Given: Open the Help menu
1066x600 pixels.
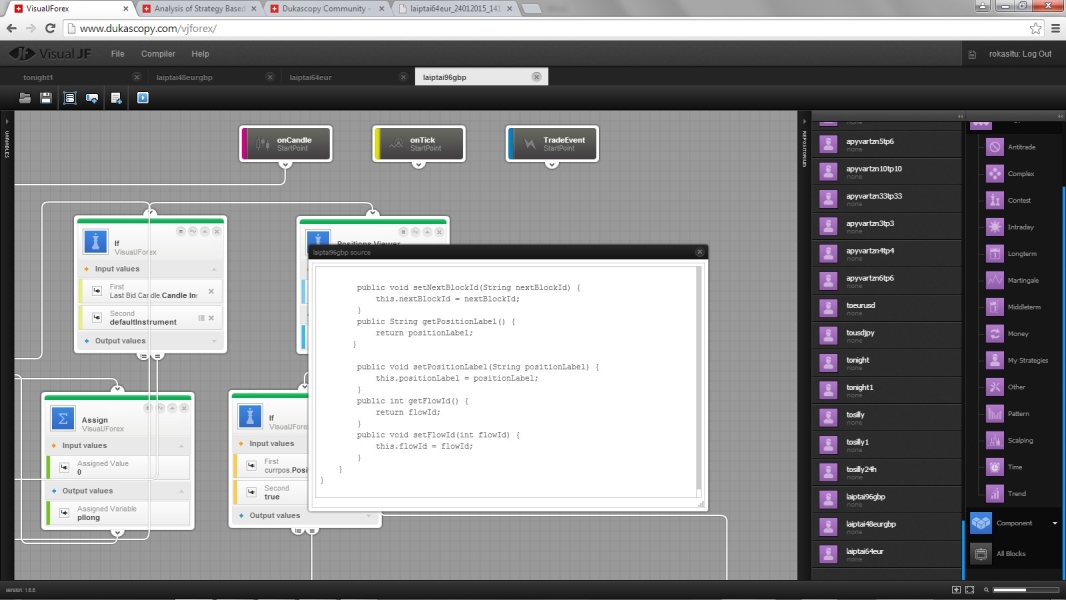Looking at the screenshot, I should click(x=200, y=54).
